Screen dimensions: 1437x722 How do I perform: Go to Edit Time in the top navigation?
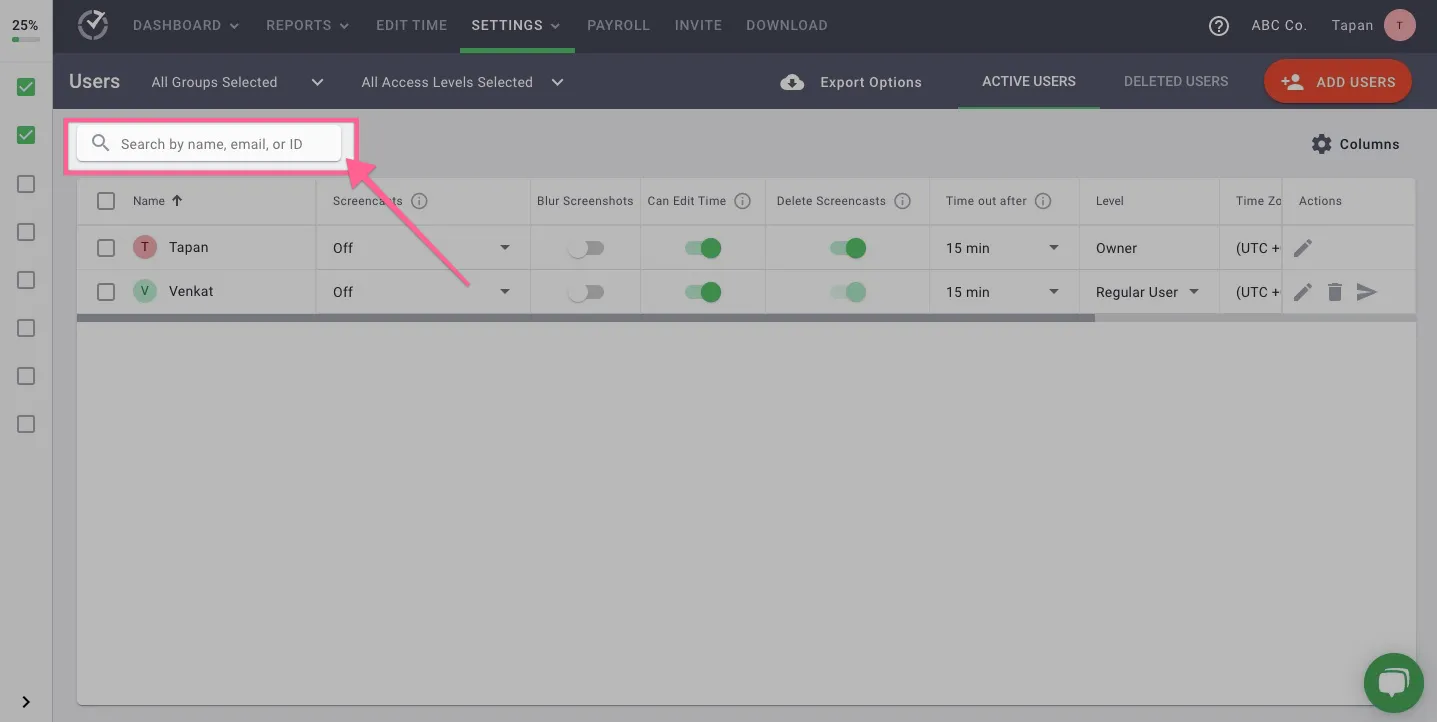[411, 25]
